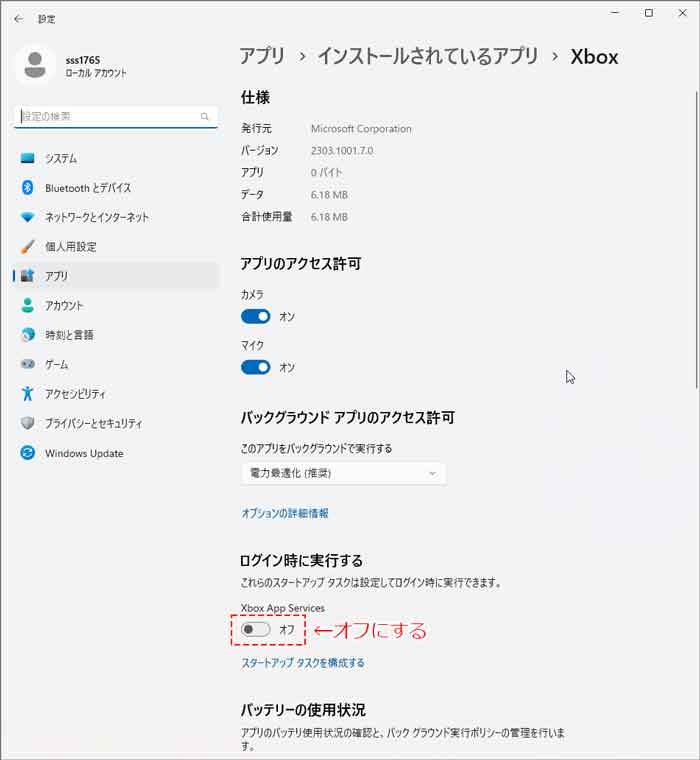Click publisher Microsoft Corporation text
The image size is (700, 760).
pos(361,129)
